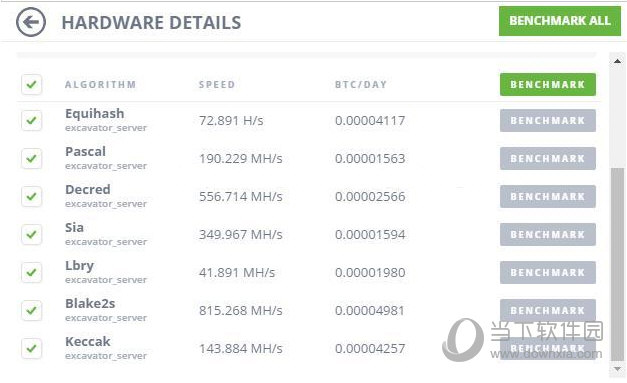Select the Blake2s algorithm name
This screenshot has width=627, height=383.
click(90, 303)
